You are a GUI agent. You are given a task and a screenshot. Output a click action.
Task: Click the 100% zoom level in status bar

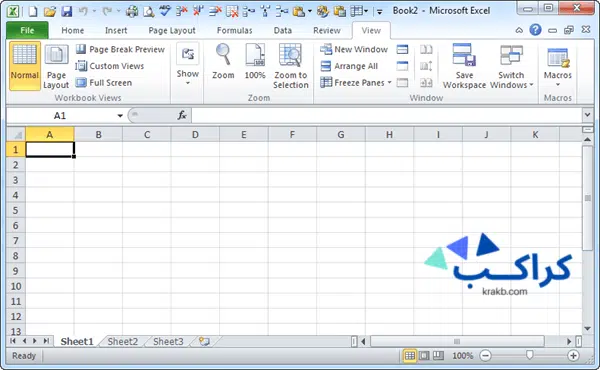click(463, 356)
